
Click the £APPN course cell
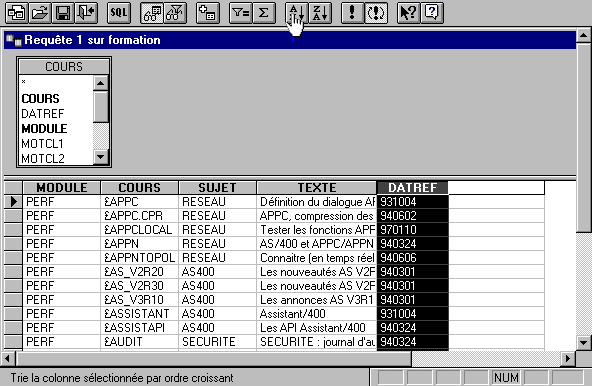pos(139,244)
